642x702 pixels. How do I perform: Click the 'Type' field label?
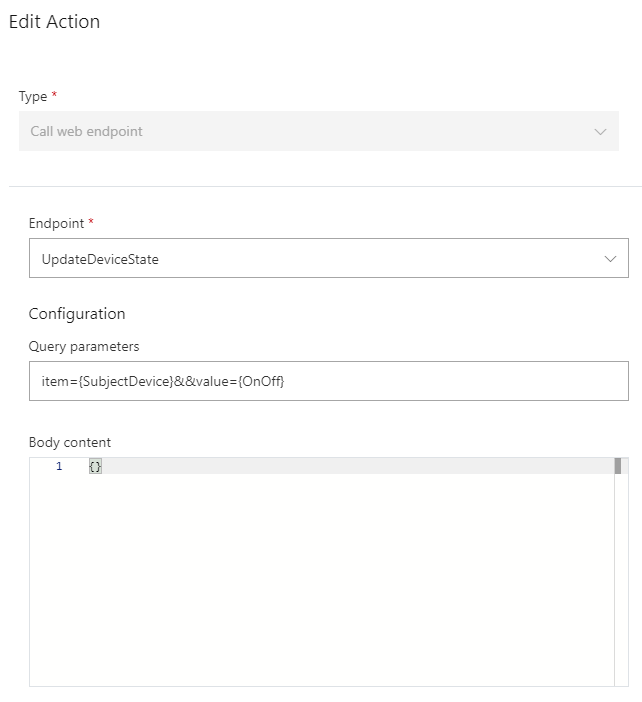click(x=33, y=97)
